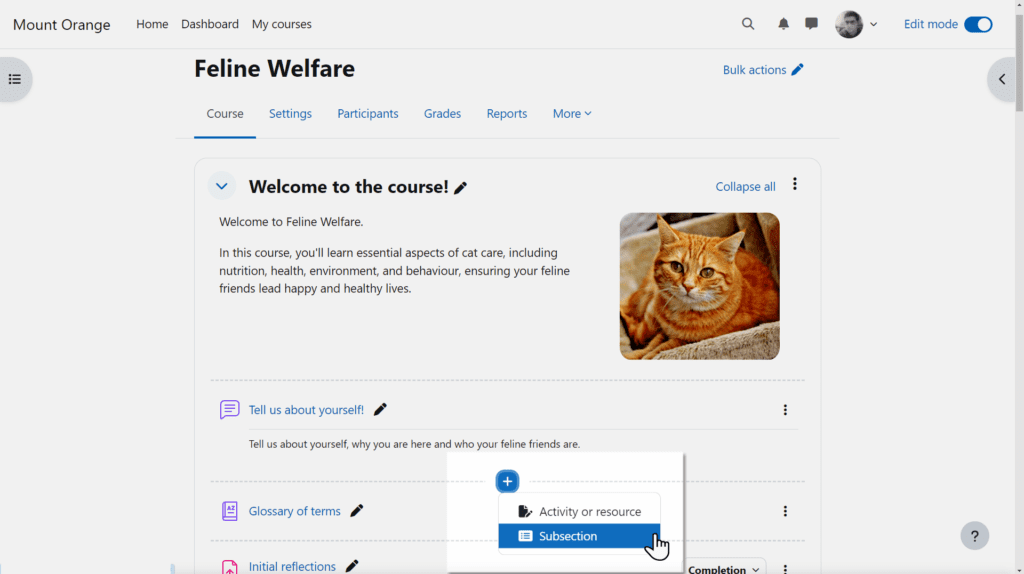Click the blue plus insert button
1024x574 pixels.
(508, 482)
